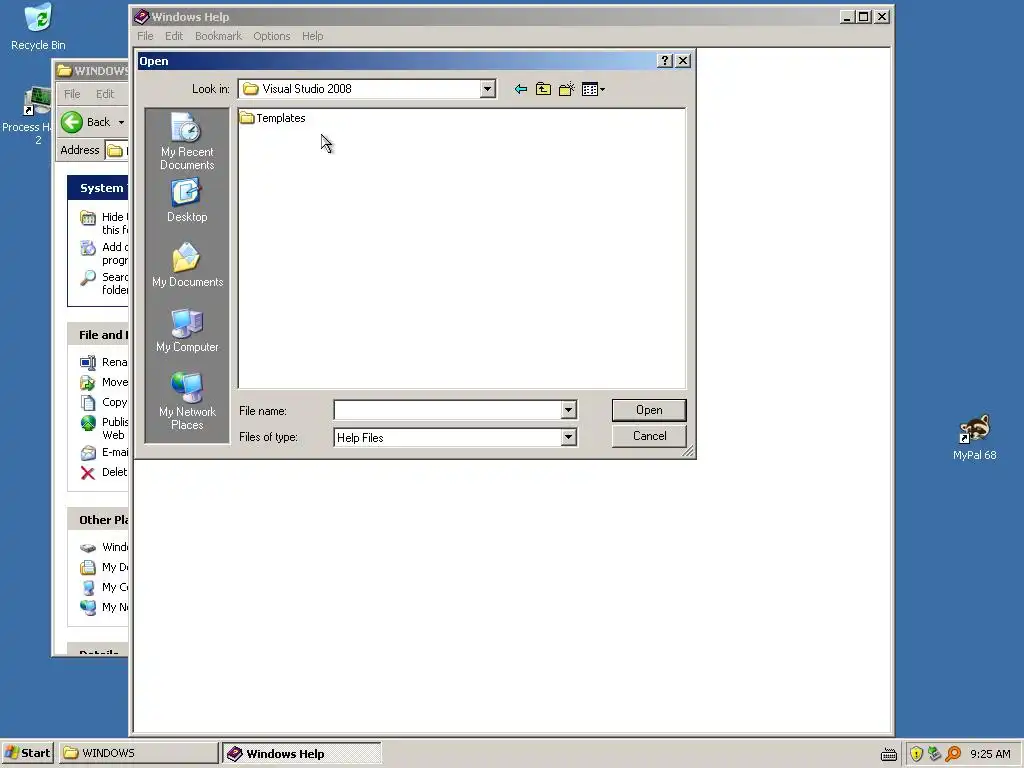Click the address bar folder icon in explorer

pyautogui.click(x=115, y=150)
